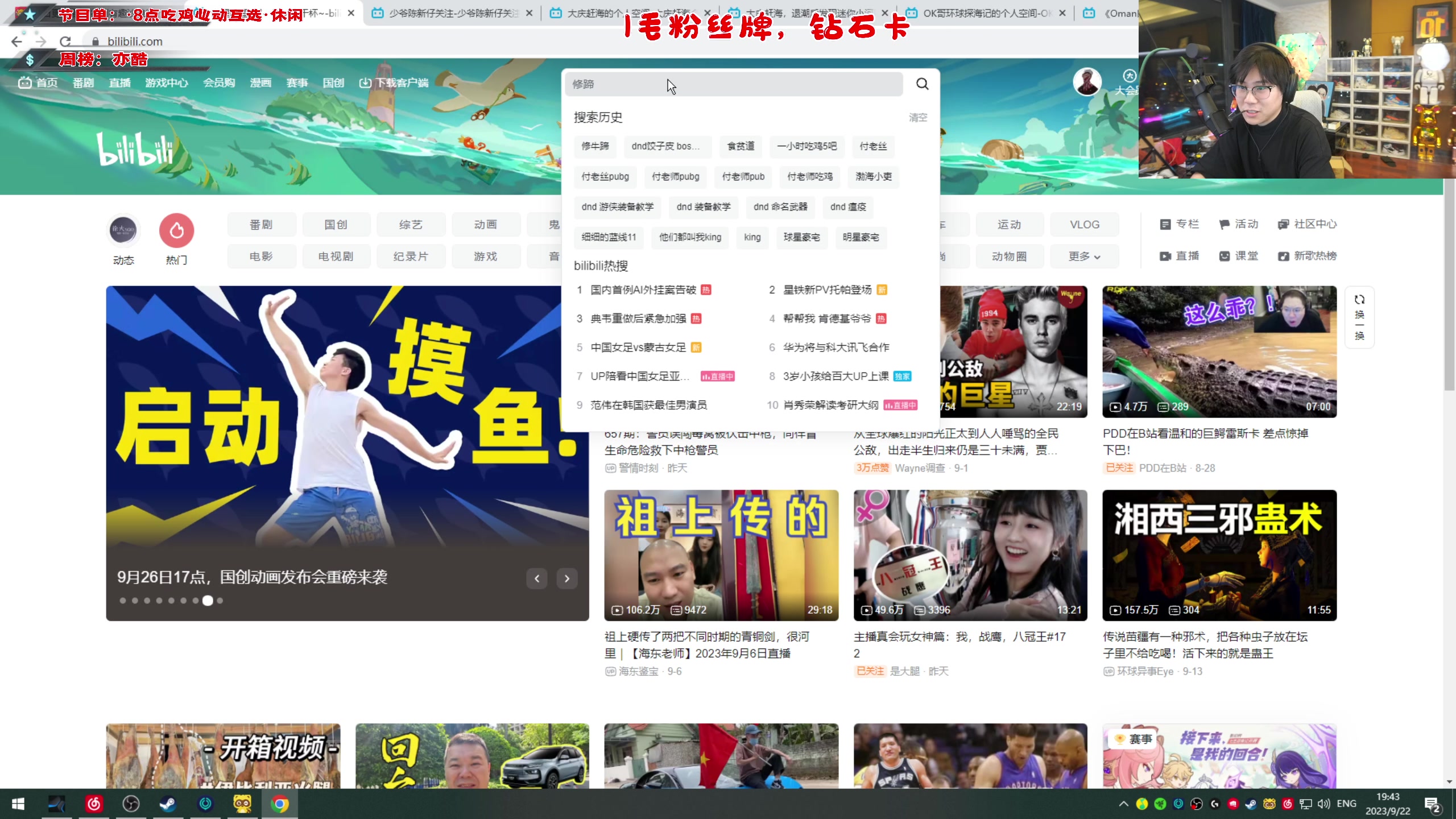Click the 直播 live streaming sidebar icon
Viewport: 1456px width, 819px height.
coord(1165,255)
